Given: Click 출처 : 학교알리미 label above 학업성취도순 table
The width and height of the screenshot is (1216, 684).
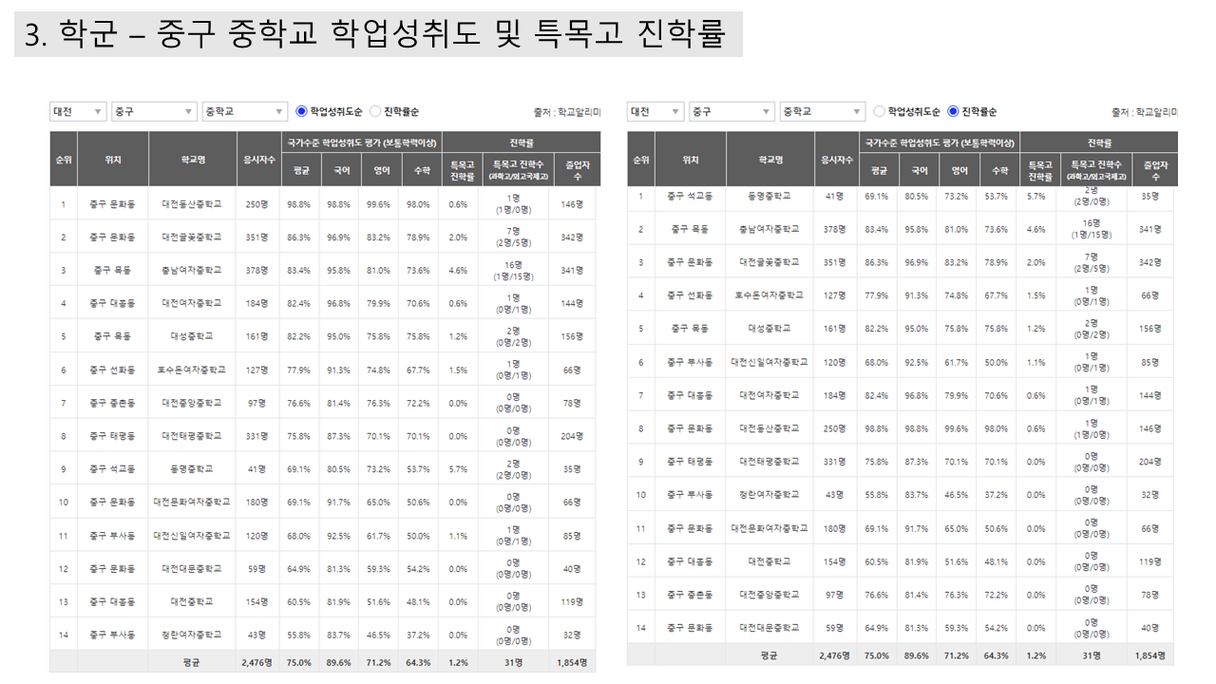Looking at the screenshot, I should (x=567, y=113).
